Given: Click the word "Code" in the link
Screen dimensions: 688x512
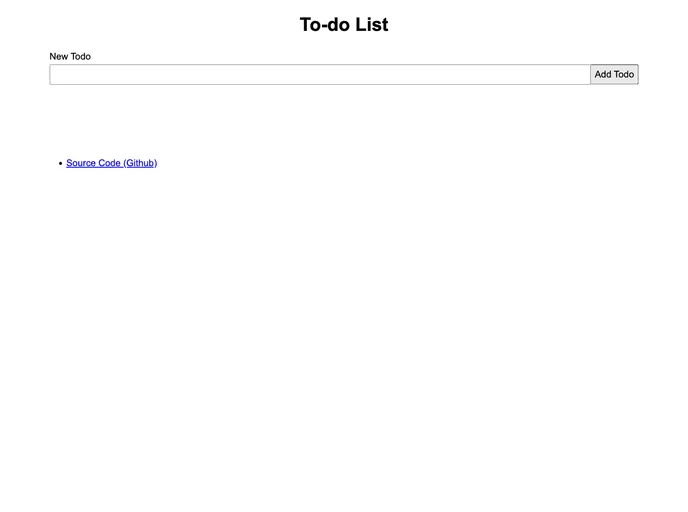Looking at the screenshot, I should click(x=110, y=163).
